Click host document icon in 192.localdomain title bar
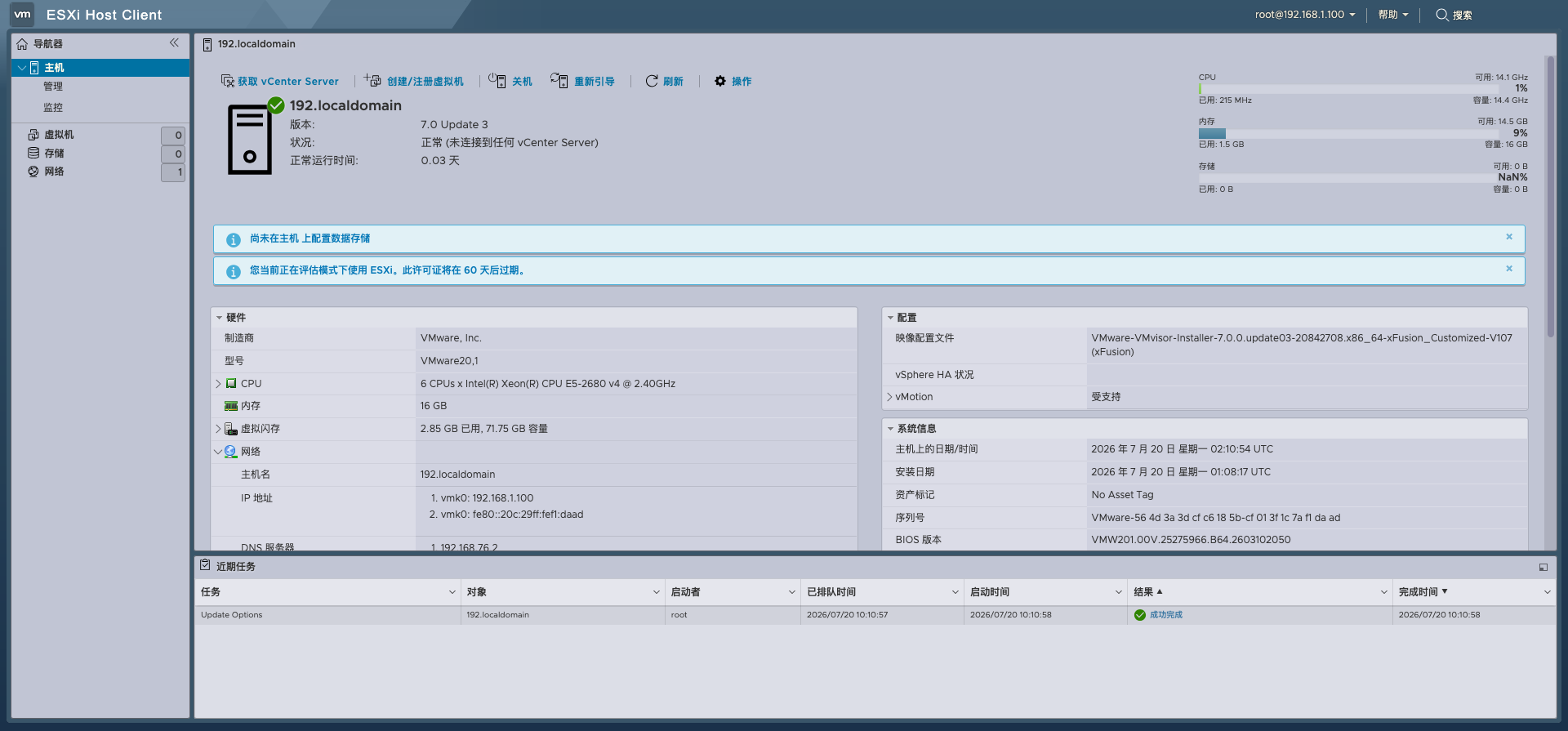 click(207, 44)
